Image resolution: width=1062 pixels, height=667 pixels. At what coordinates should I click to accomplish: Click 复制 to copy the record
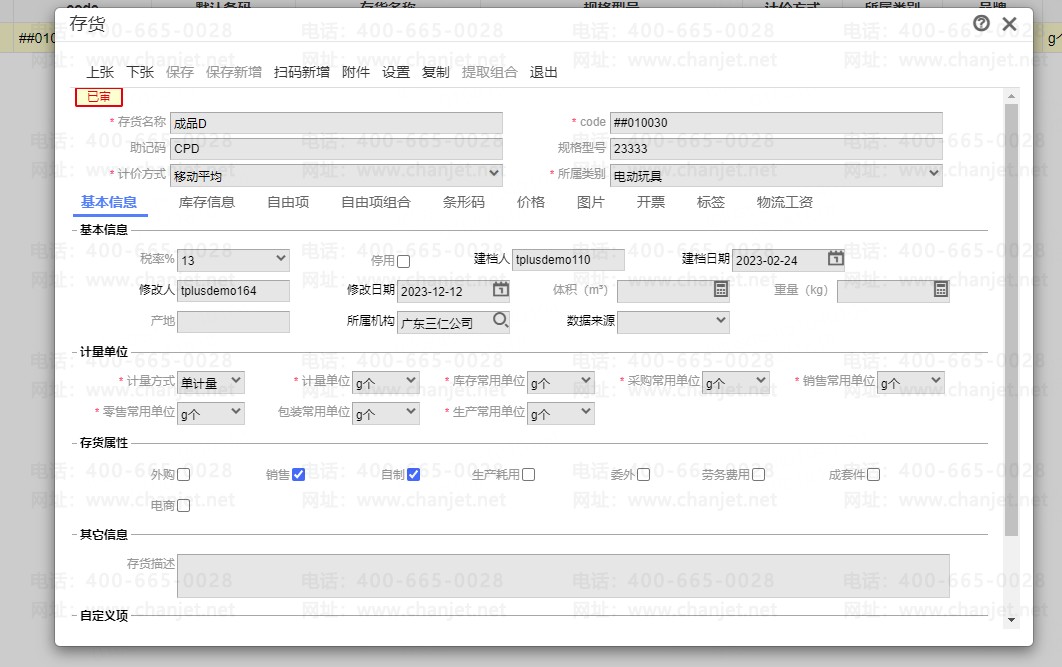point(436,72)
